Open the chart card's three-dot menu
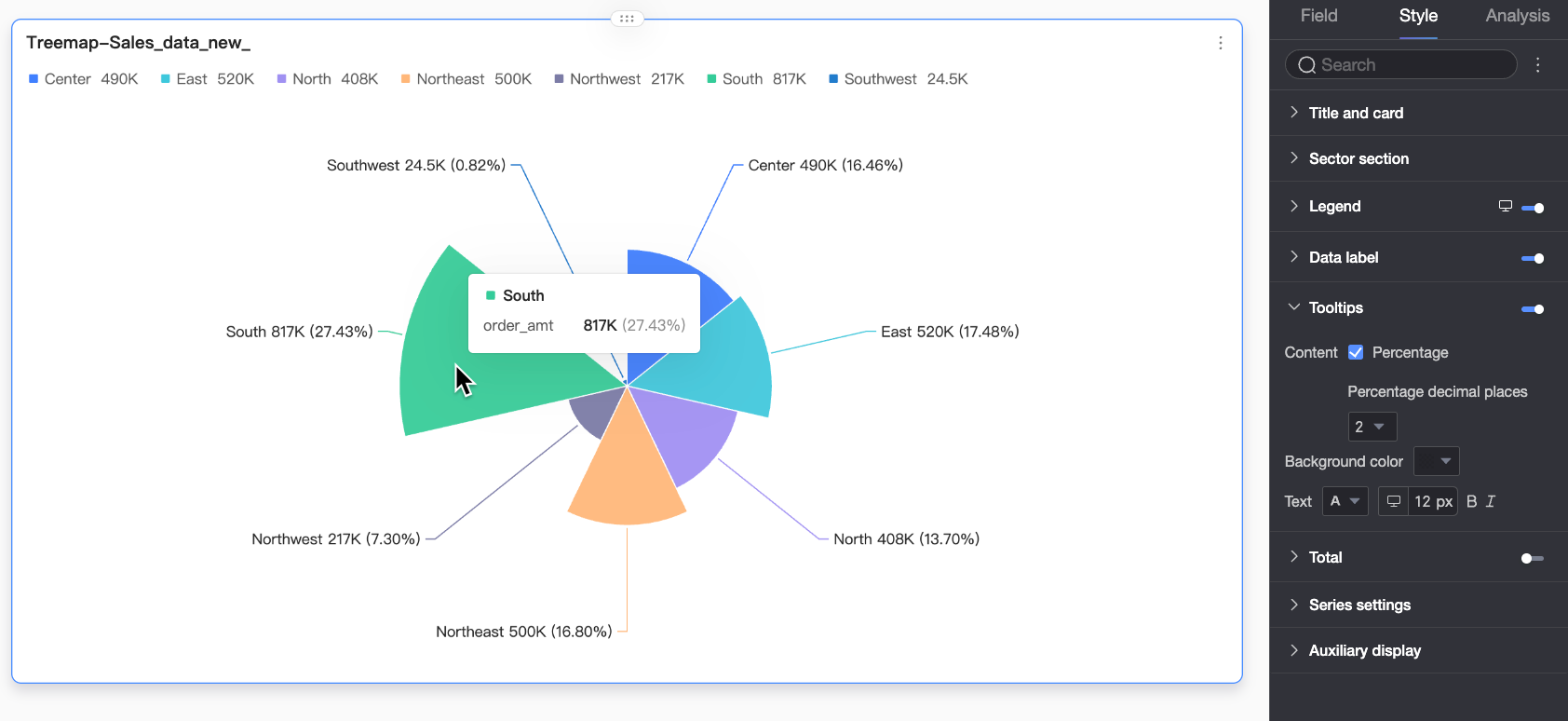1568x721 pixels. click(x=1220, y=43)
